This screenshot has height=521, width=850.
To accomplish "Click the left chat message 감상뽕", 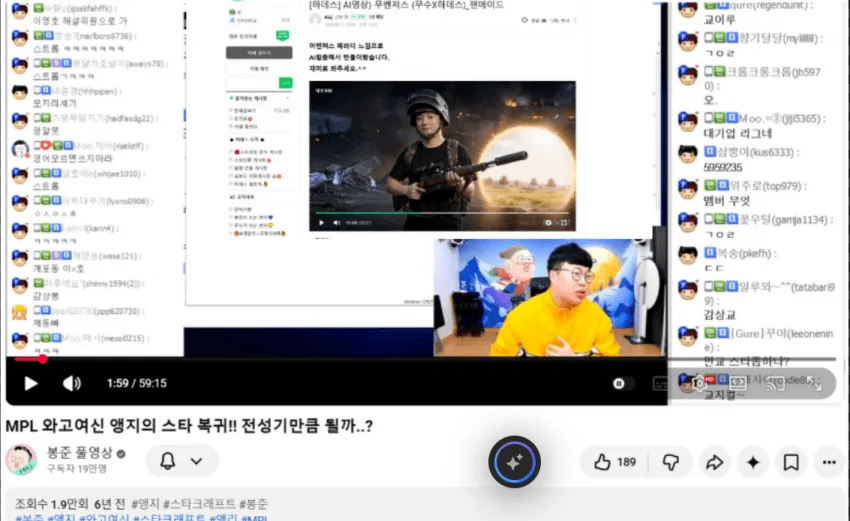I will tap(46, 296).
